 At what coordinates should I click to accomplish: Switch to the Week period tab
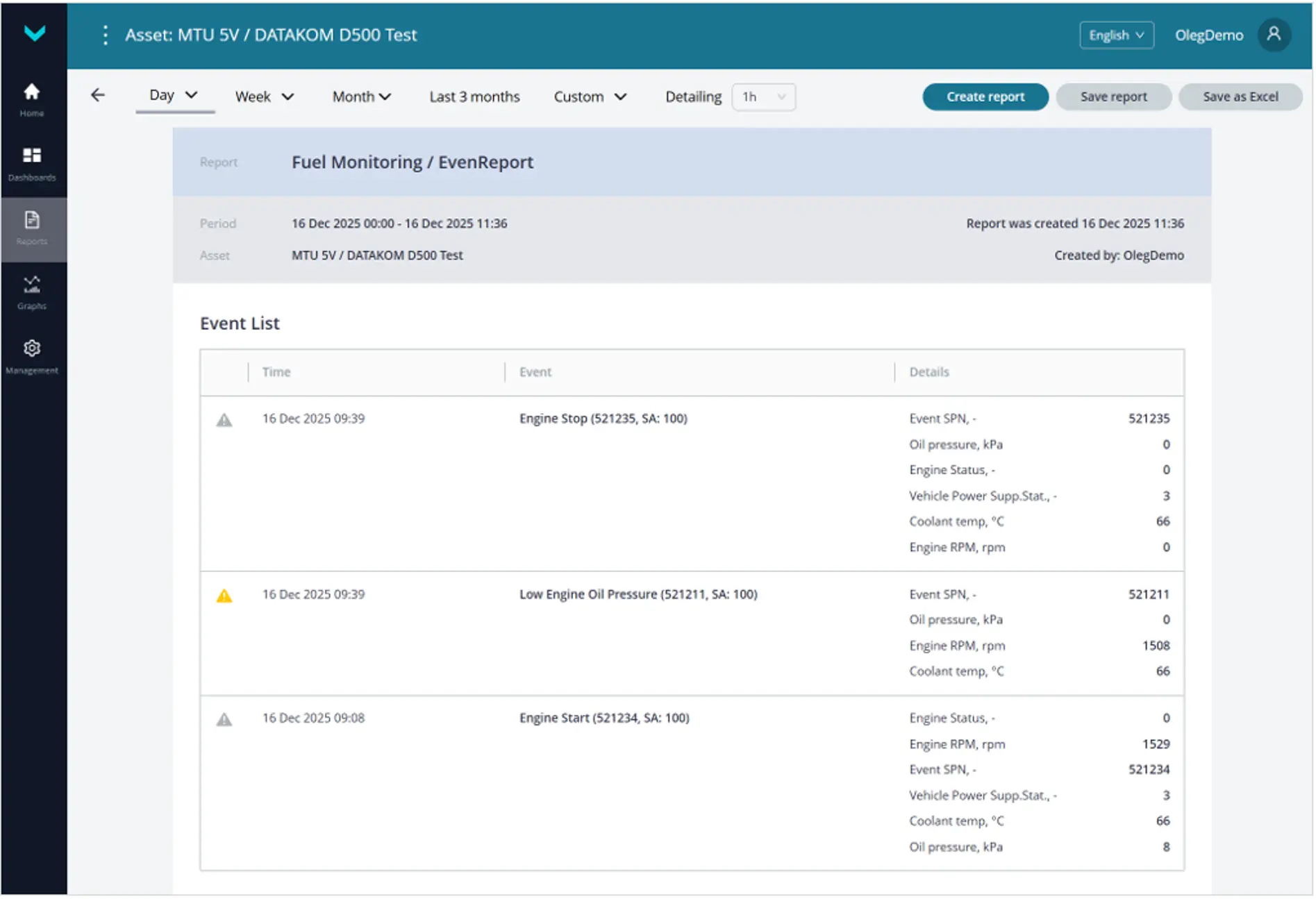(264, 97)
